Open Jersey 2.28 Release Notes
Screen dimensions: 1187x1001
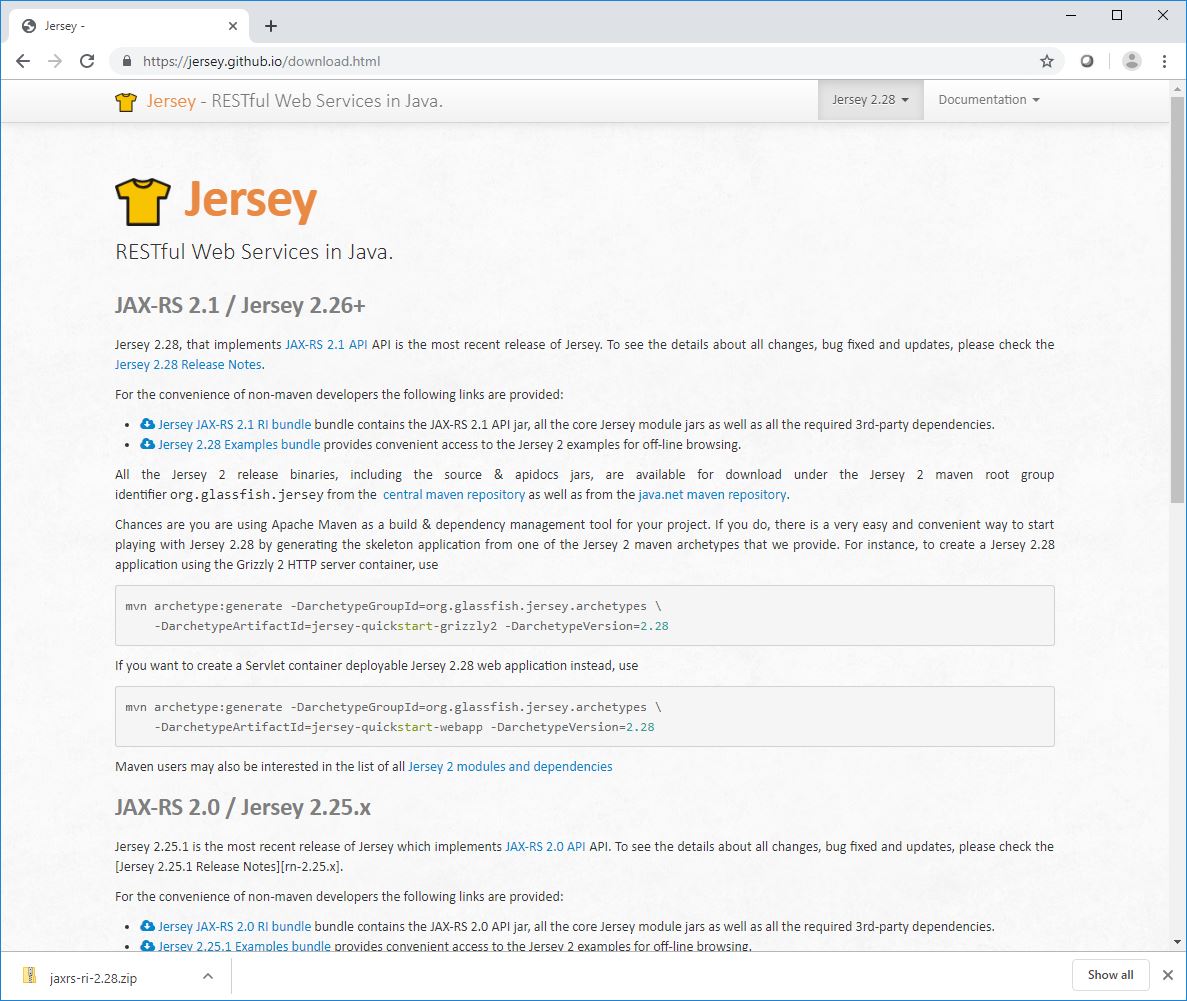[188, 364]
